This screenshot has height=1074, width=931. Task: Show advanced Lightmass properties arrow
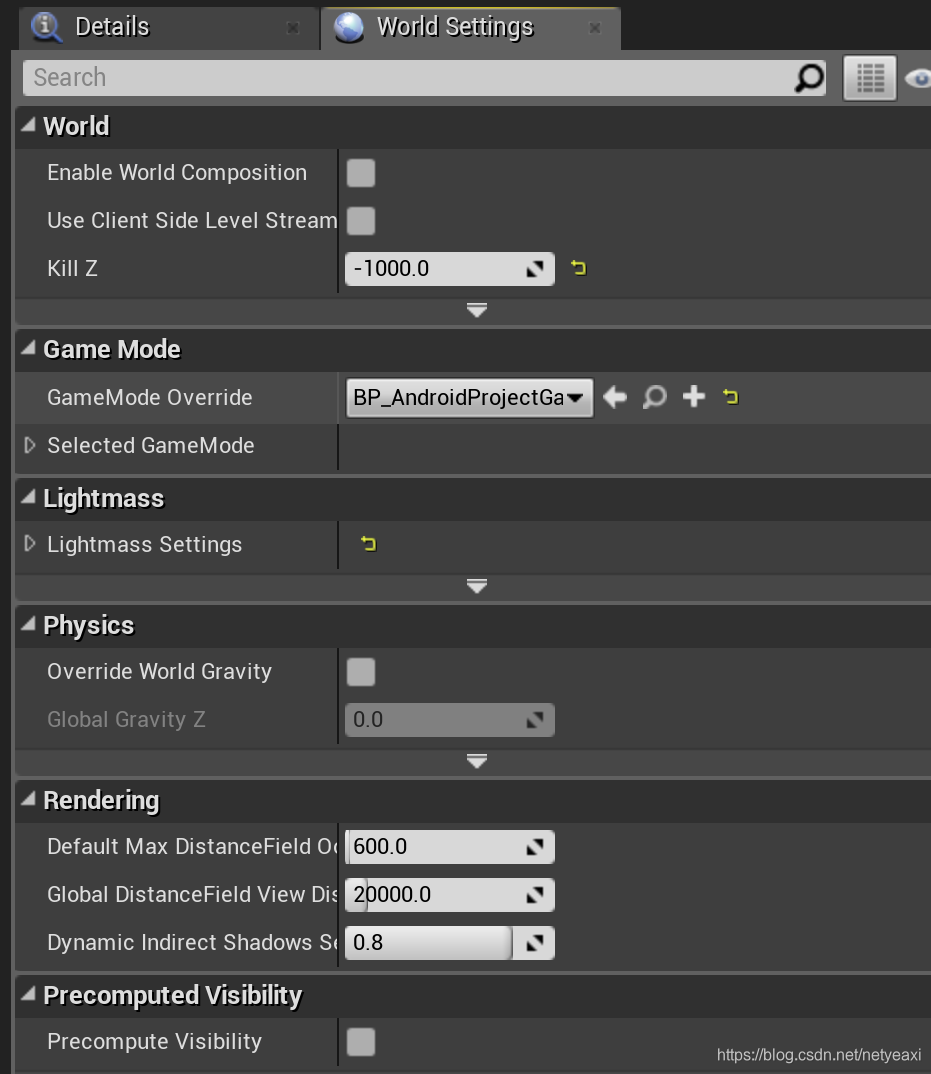coord(477,587)
